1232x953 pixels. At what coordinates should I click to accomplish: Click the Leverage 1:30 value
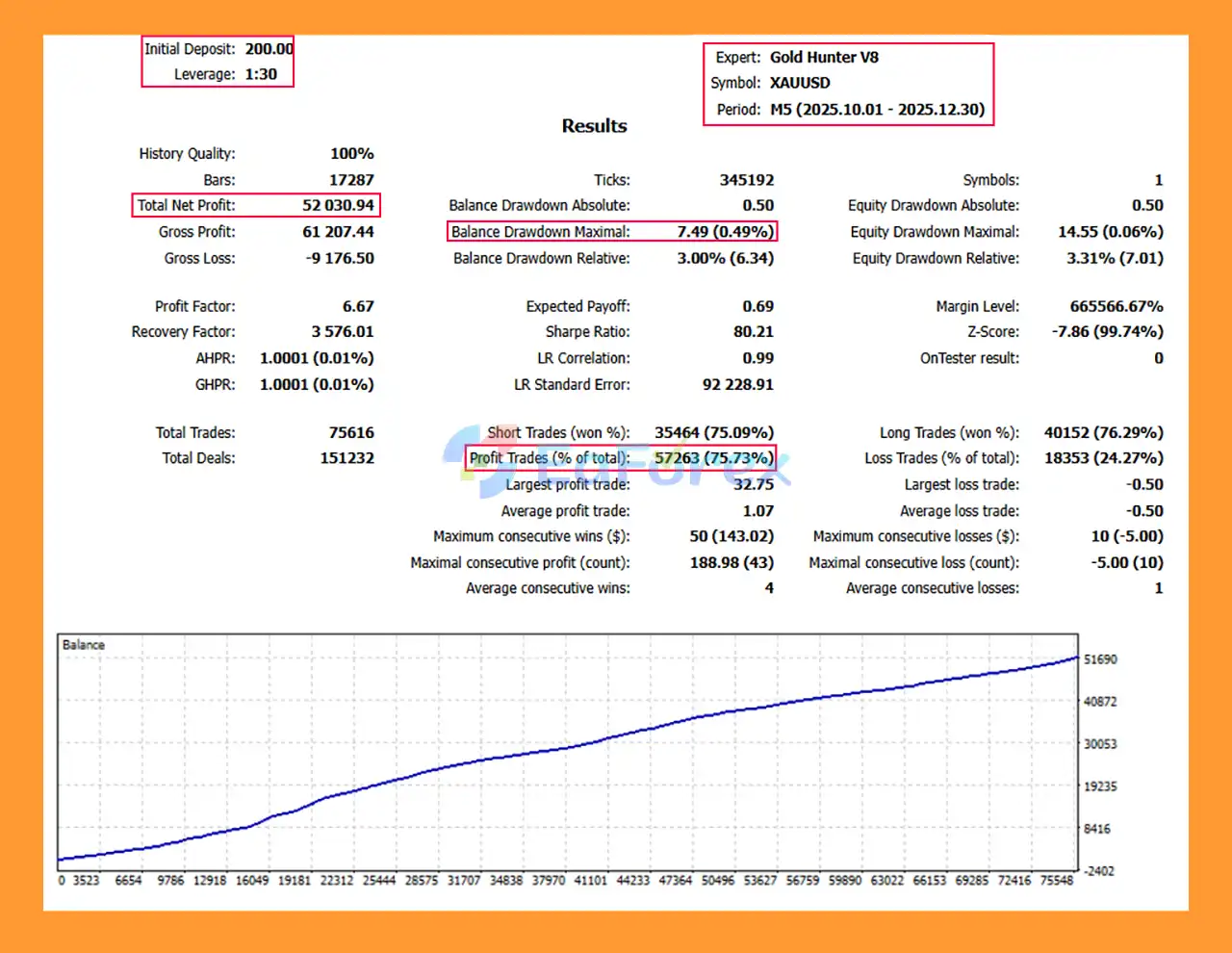(261, 74)
